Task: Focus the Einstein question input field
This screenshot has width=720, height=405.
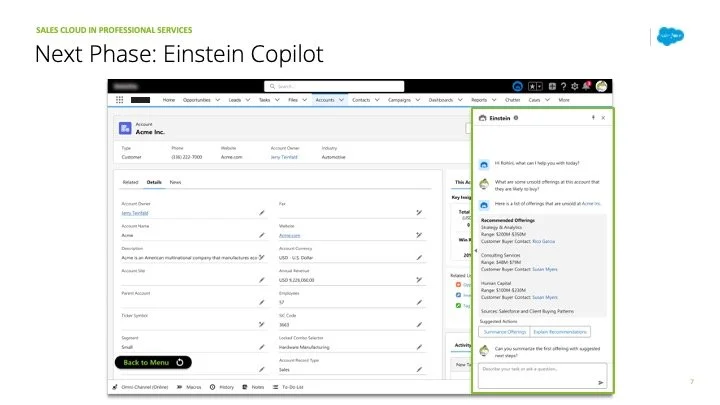Action: [x=542, y=376]
